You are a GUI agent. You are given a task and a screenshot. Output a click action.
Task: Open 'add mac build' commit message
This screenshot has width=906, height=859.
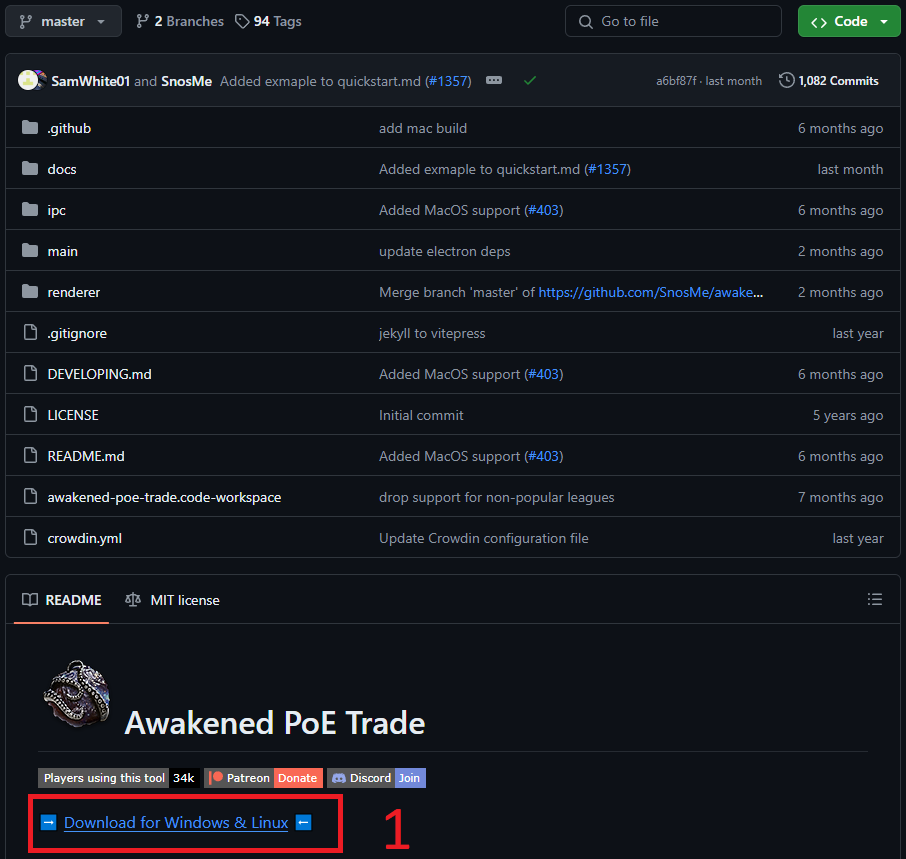tap(423, 128)
